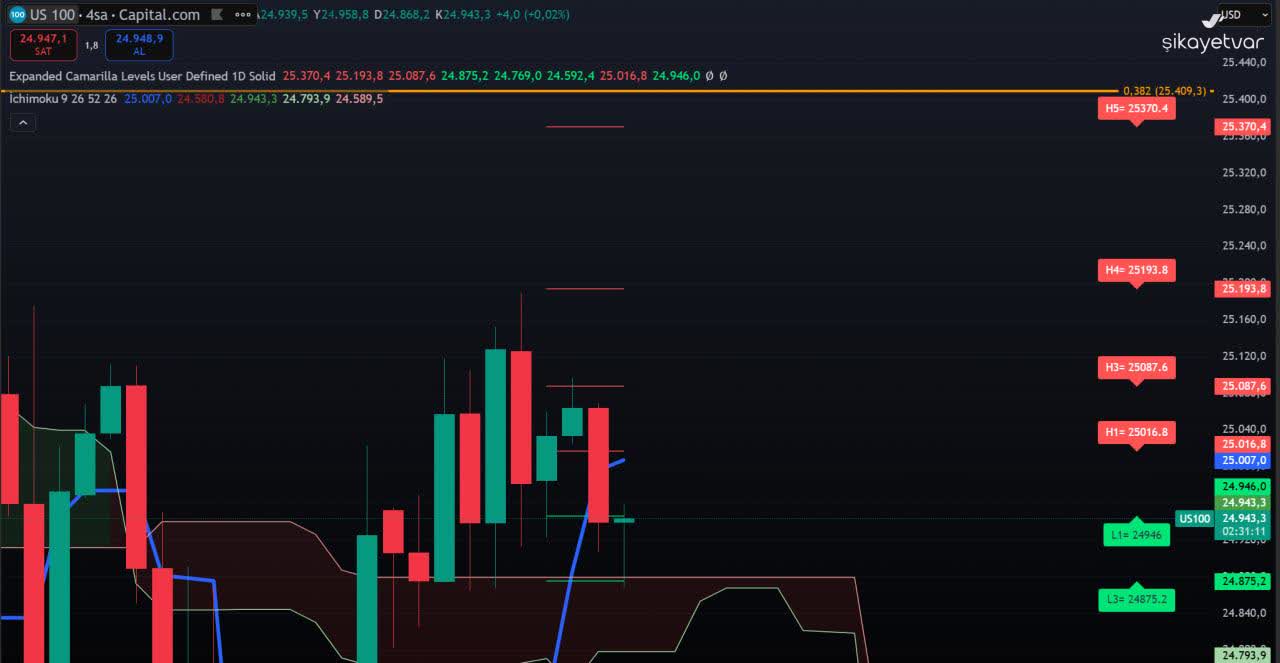Click the blue 25.007,0 price axis tag
This screenshot has width=1280, height=663.
coord(1242,460)
